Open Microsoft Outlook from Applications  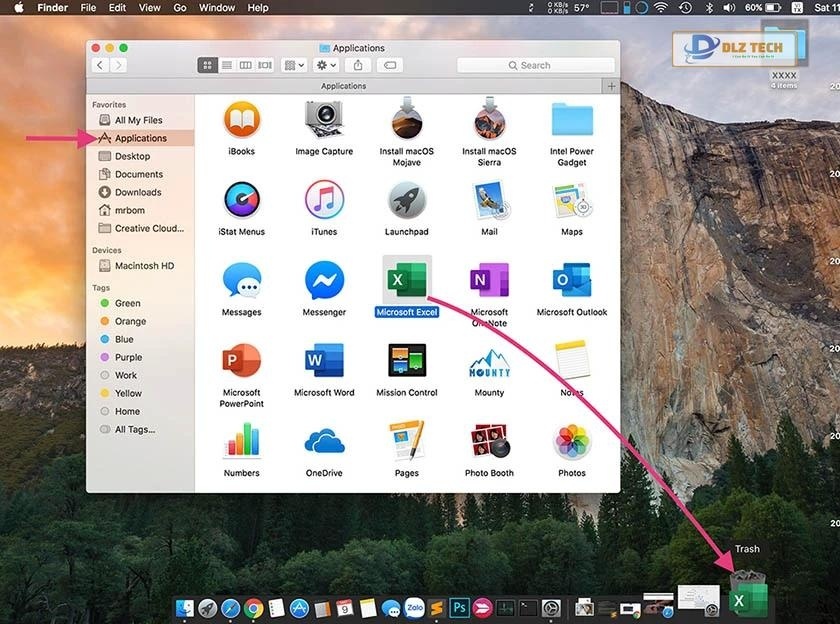[571, 280]
